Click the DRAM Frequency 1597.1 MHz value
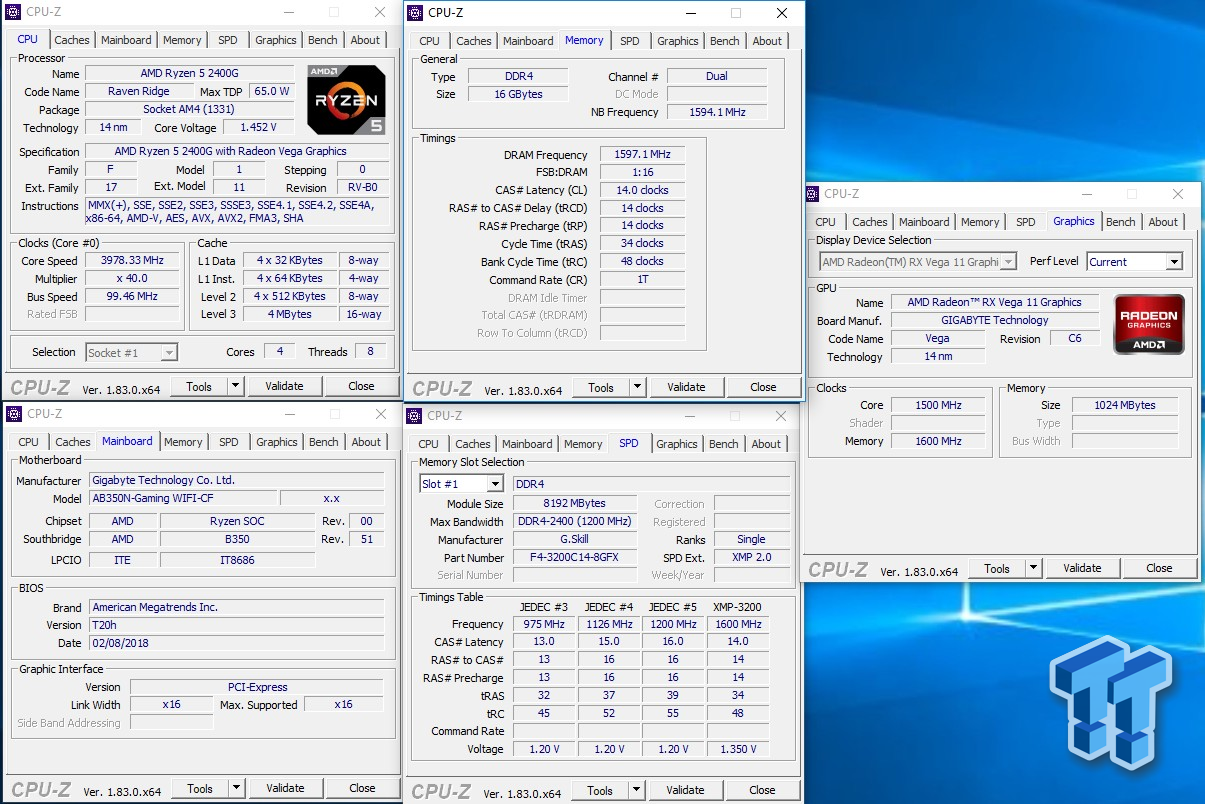The height and width of the screenshot is (804, 1205). tap(642, 155)
